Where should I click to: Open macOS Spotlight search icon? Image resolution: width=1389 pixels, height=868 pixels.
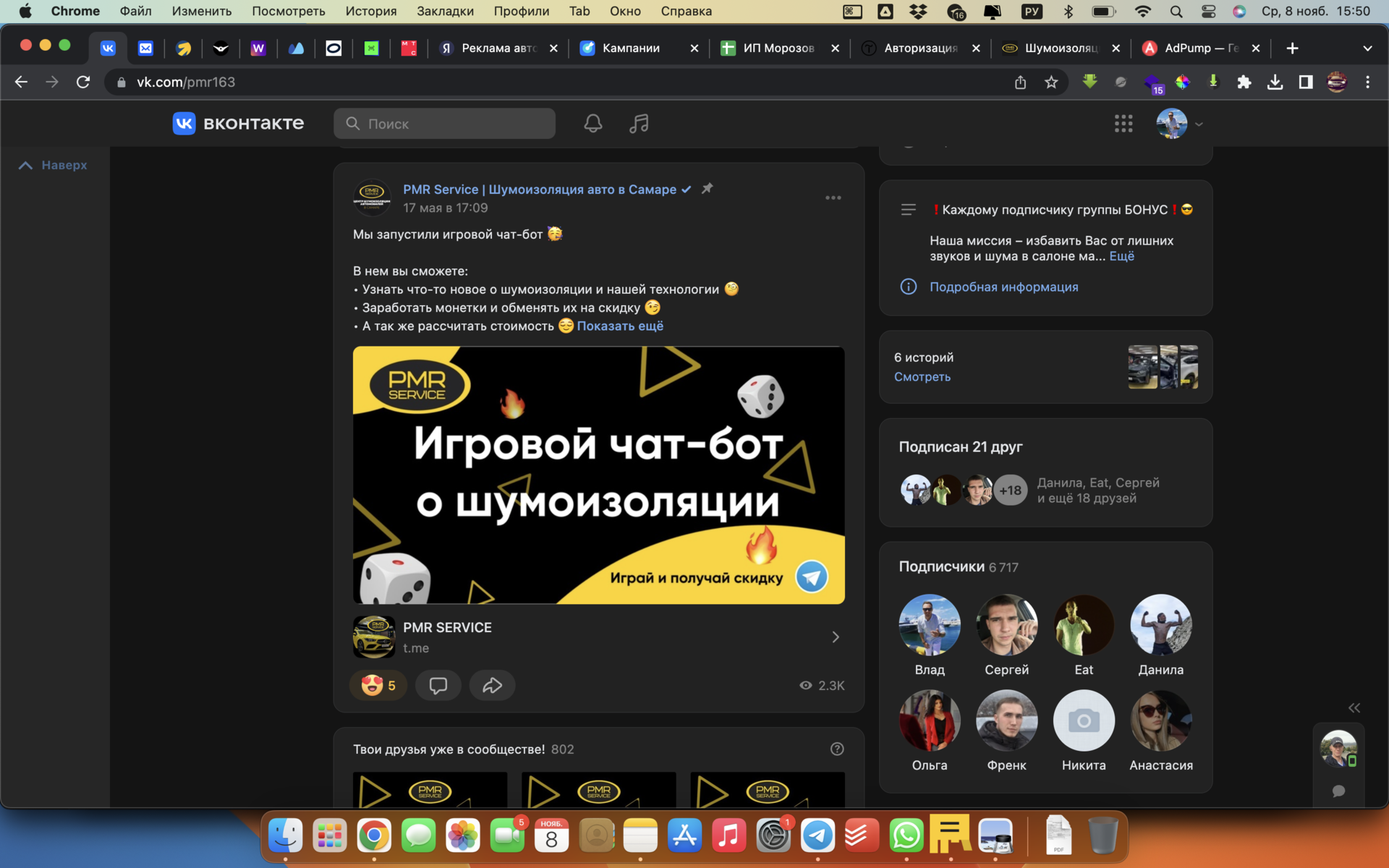(x=1176, y=12)
